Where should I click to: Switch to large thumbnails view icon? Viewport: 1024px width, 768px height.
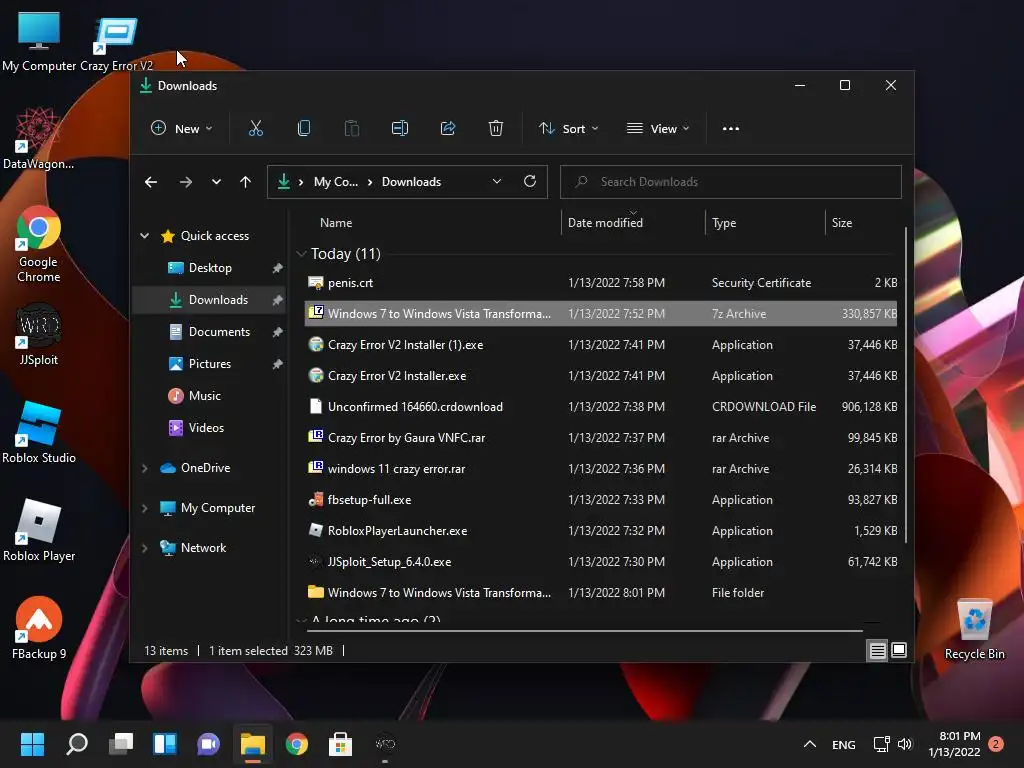899,650
